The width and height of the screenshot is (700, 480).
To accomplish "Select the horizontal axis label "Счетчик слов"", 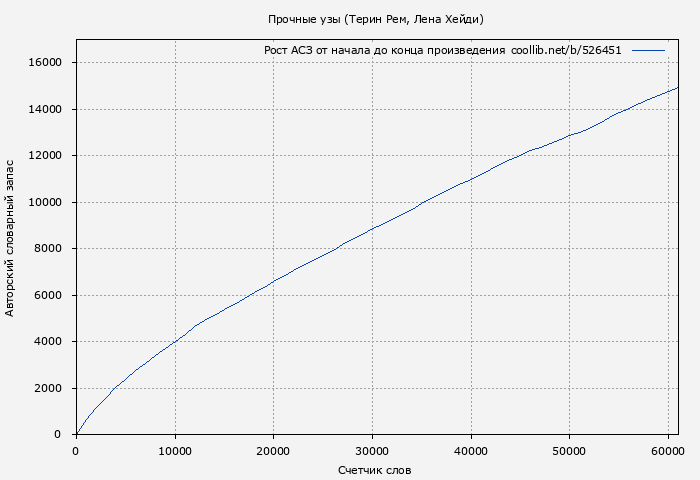I will (375, 470).
